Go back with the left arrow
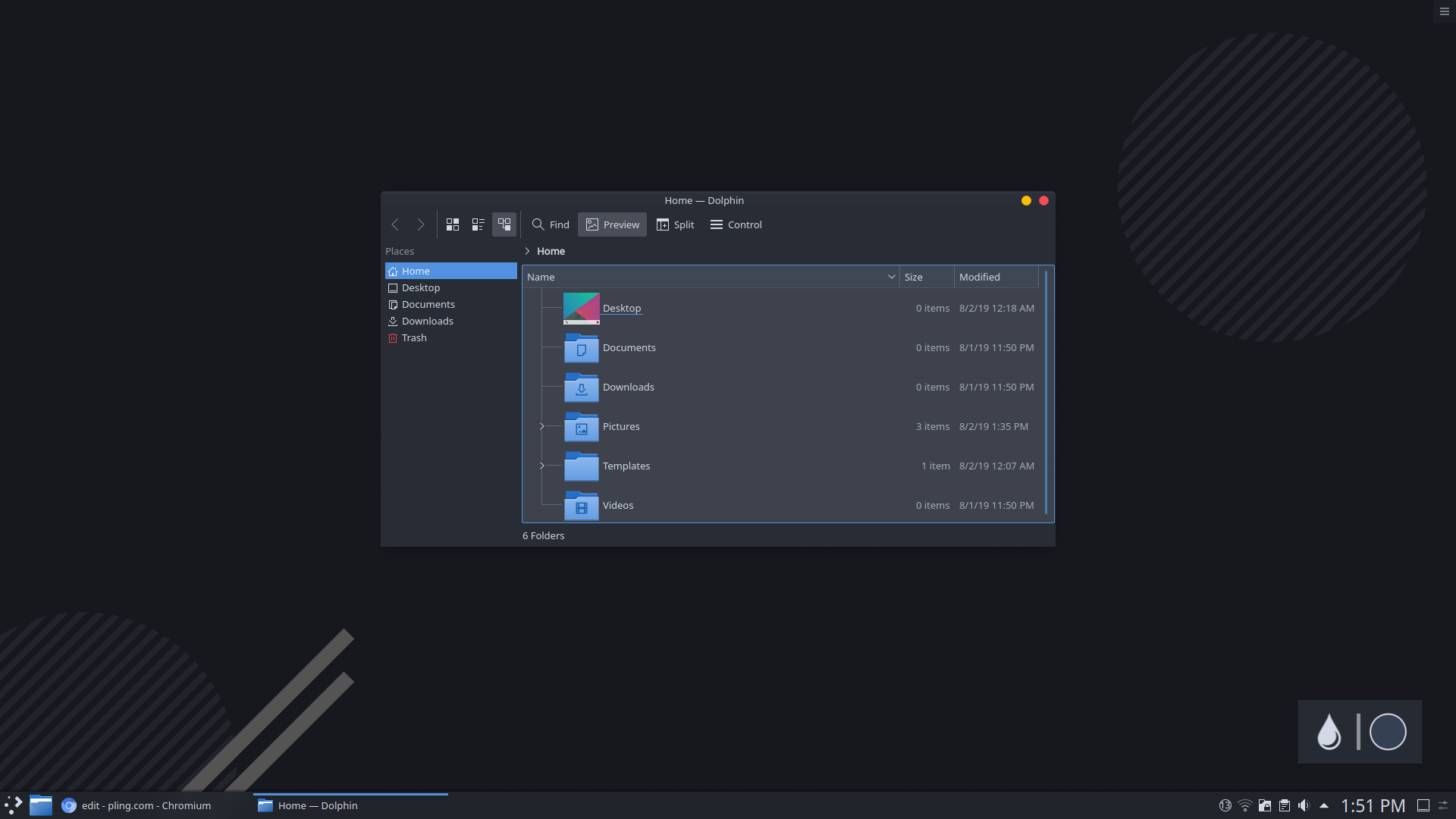This screenshot has height=819, width=1456. 395,224
